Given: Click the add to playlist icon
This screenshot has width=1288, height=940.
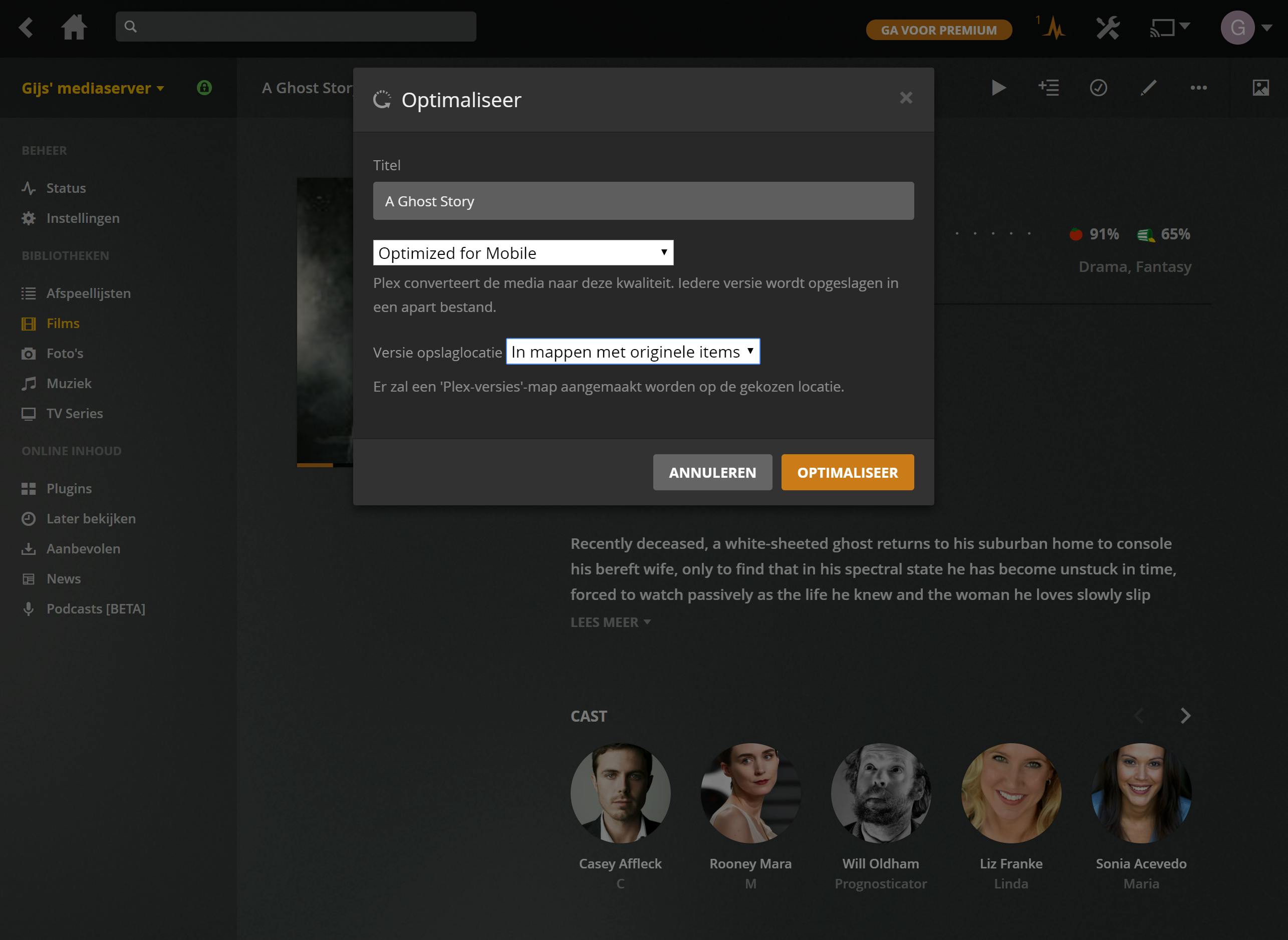Looking at the screenshot, I should (1049, 88).
